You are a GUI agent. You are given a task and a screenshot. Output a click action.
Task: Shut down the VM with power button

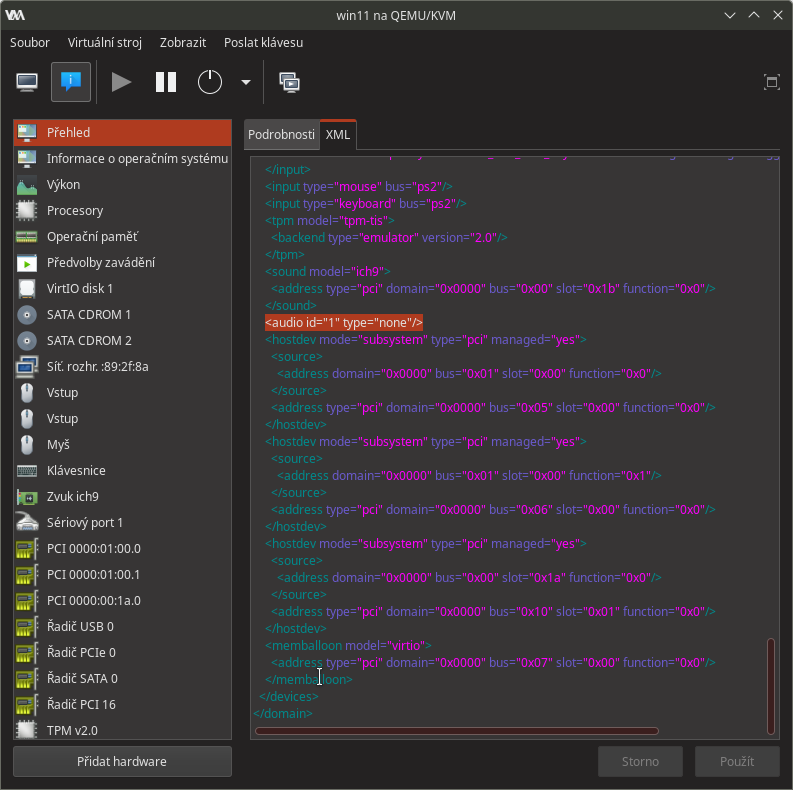coord(209,82)
